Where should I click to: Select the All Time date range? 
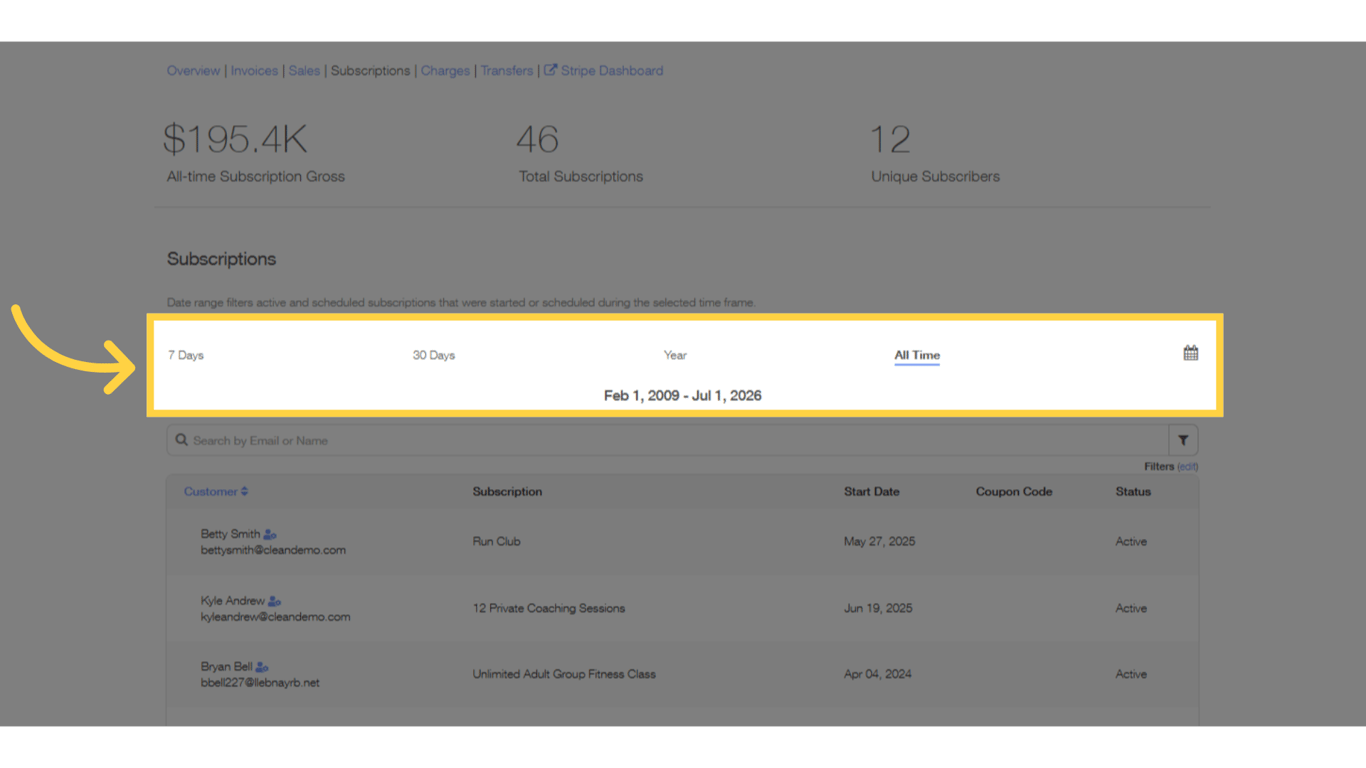916,354
